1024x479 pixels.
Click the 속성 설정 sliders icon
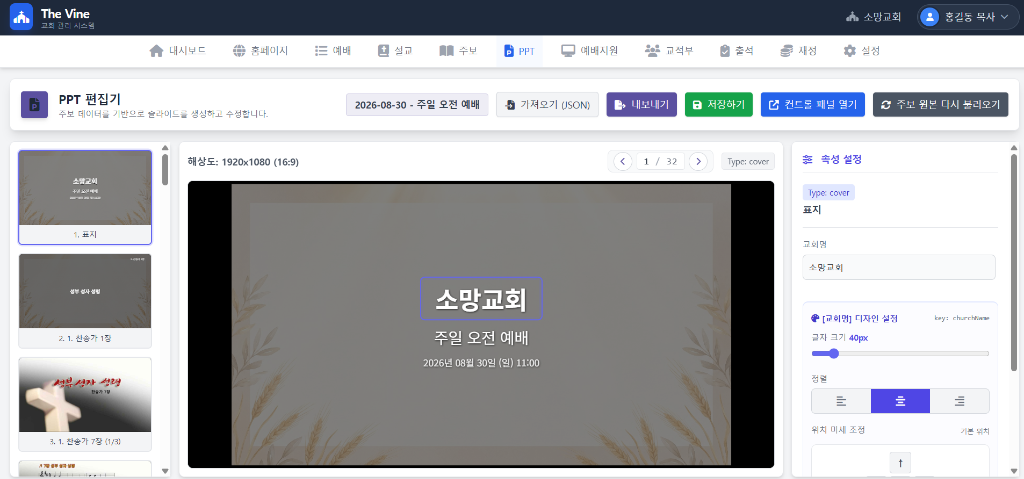click(808, 159)
